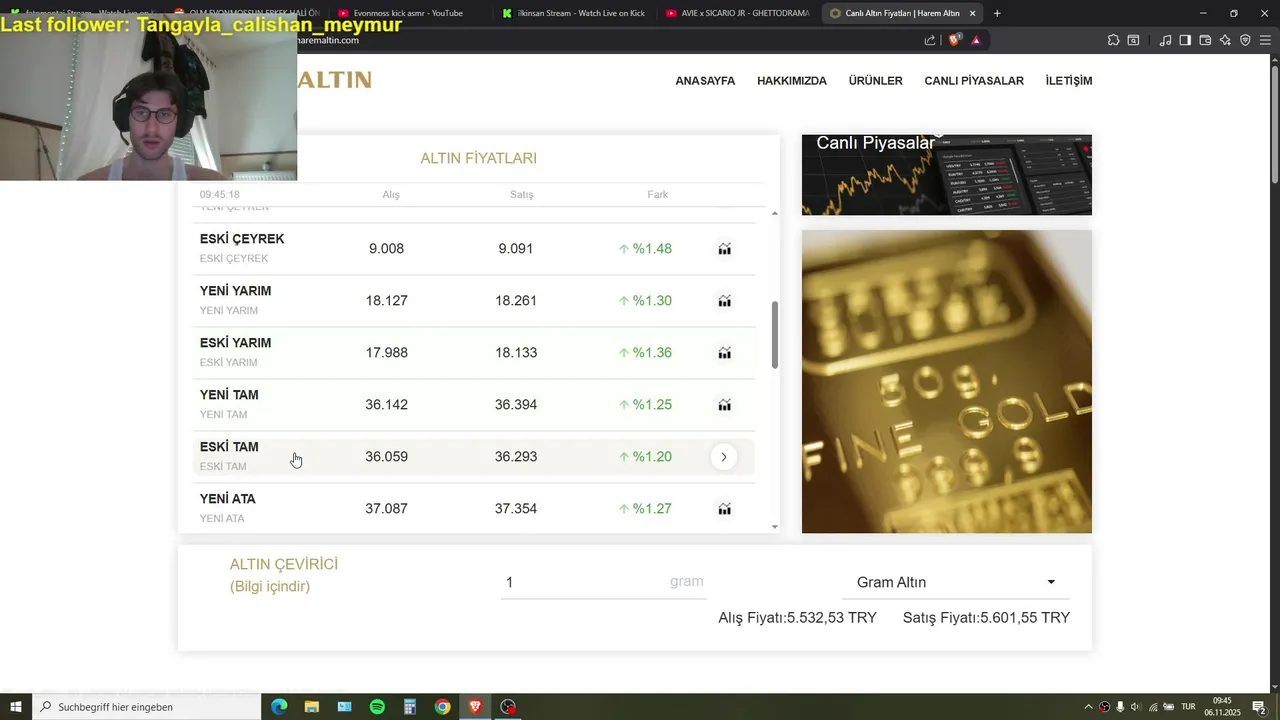Open File Explorer from taskbar
This screenshot has height=720, width=1280.
311,707
